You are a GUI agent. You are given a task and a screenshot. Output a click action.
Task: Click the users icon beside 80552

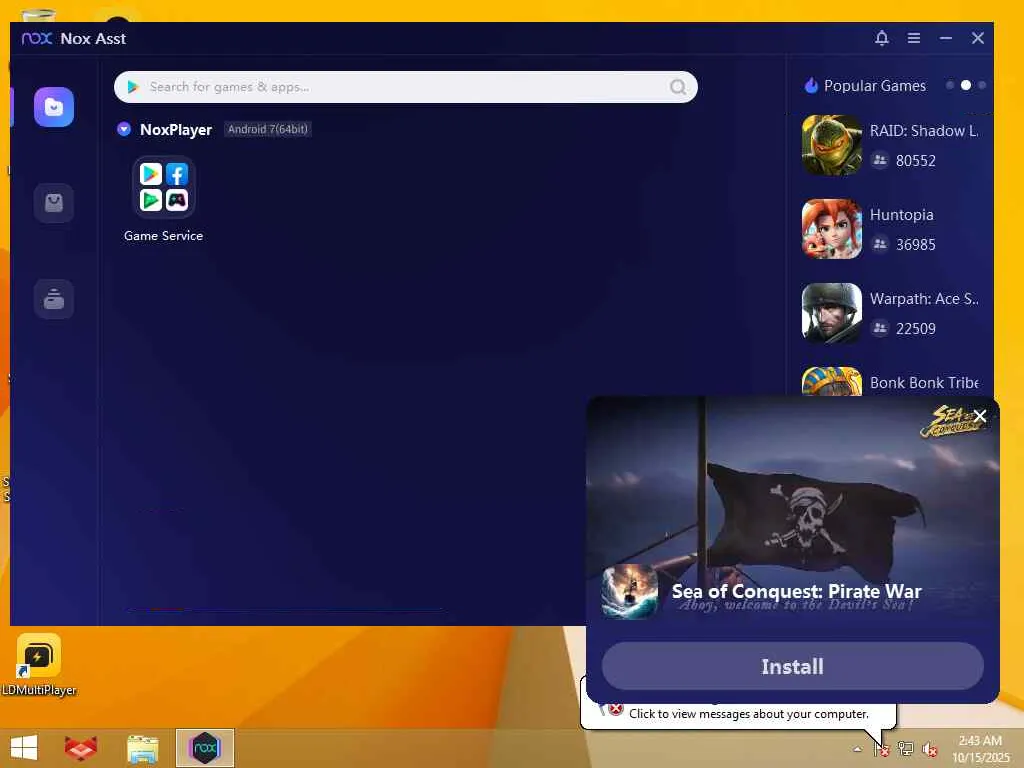(880, 160)
